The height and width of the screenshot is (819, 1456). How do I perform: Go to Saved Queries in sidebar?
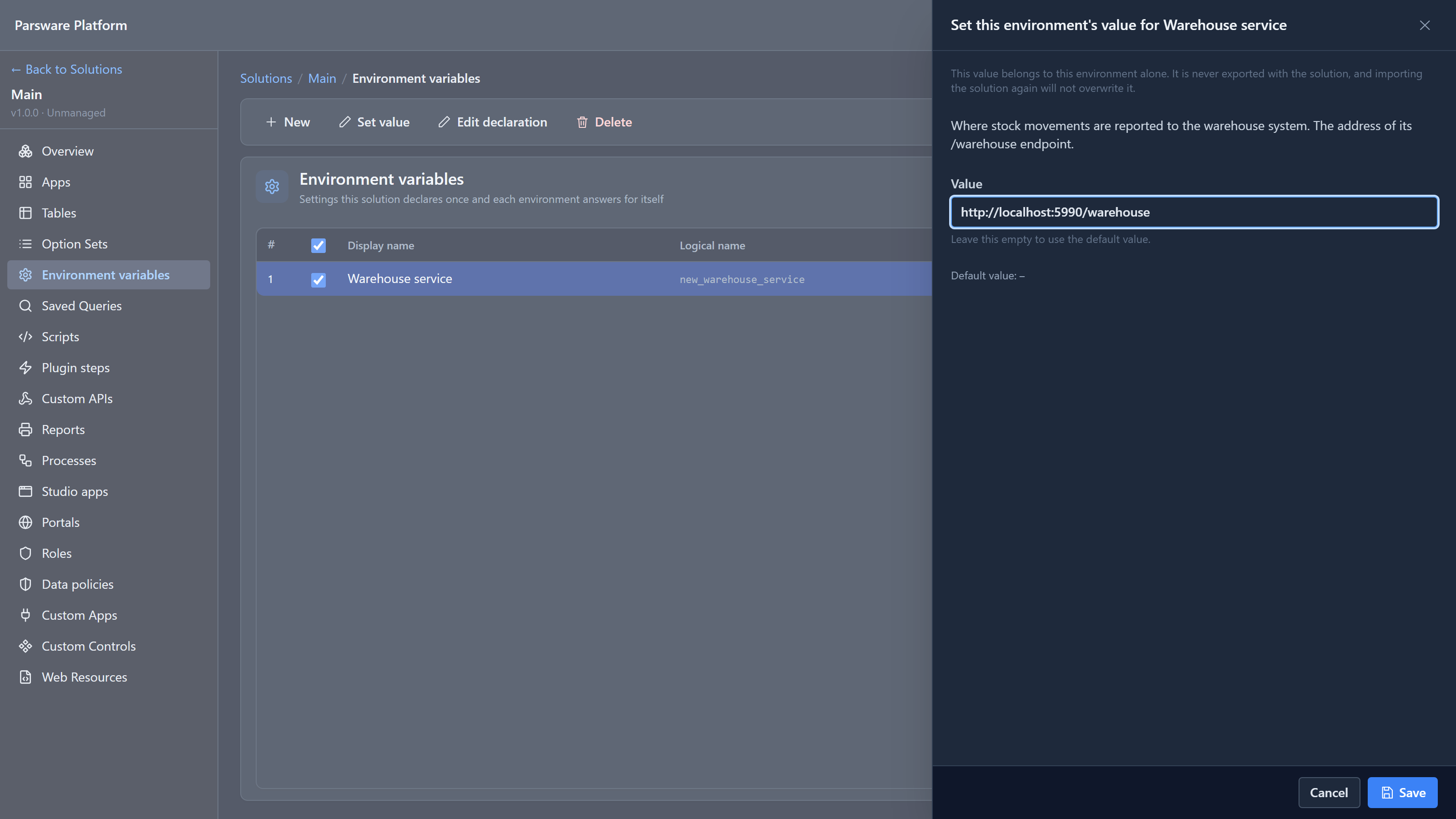[109, 306]
